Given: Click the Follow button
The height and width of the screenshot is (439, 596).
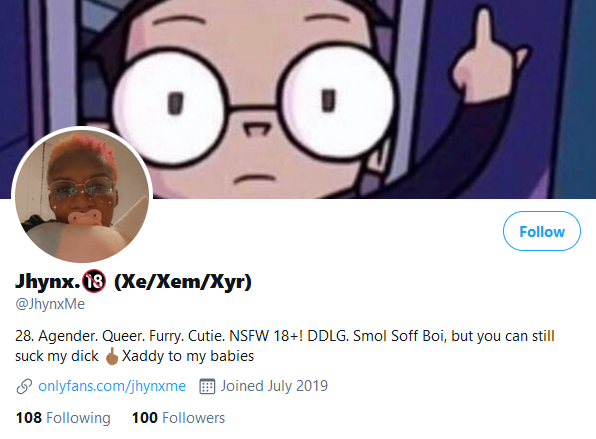Looking at the screenshot, I should [542, 231].
